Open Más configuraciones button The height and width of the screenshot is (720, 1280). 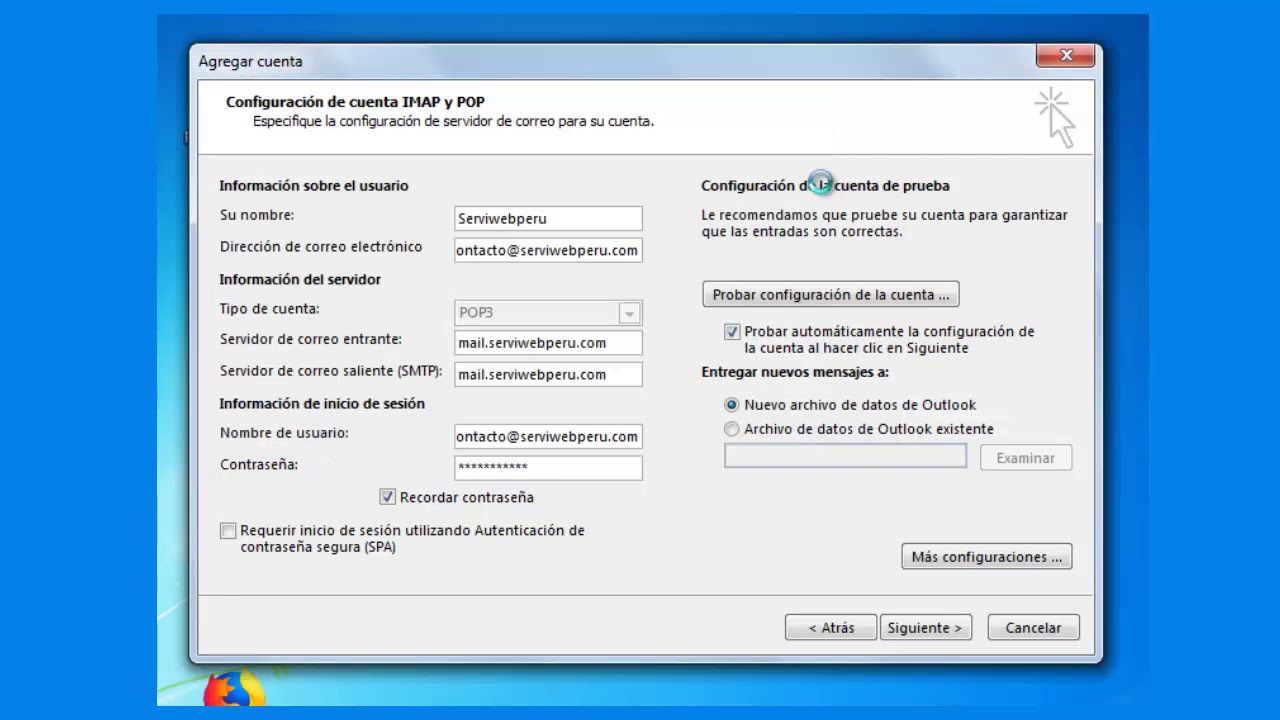pyautogui.click(x=987, y=557)
